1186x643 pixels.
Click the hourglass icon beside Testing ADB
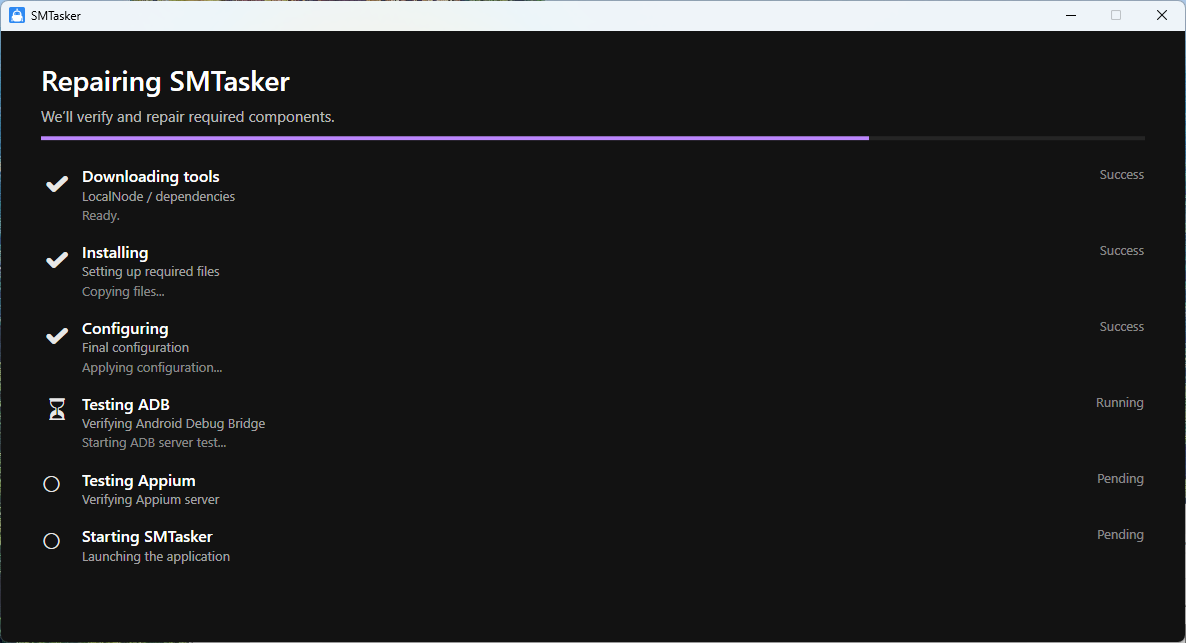(x=57, y=409)
